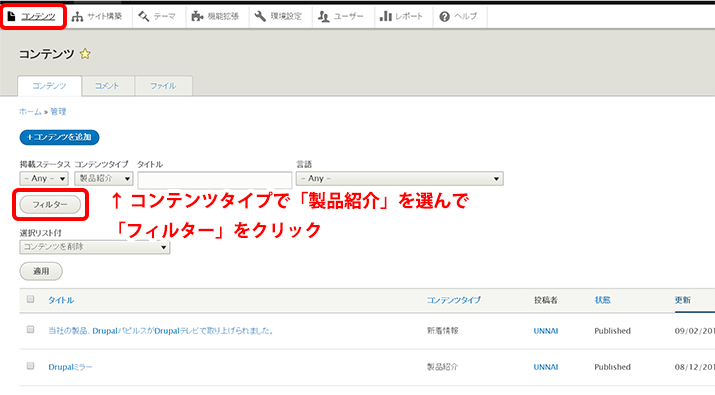The image size is (715, 395).
Task: Check the box for Drupalミラー row
Action: click(31, 366)
